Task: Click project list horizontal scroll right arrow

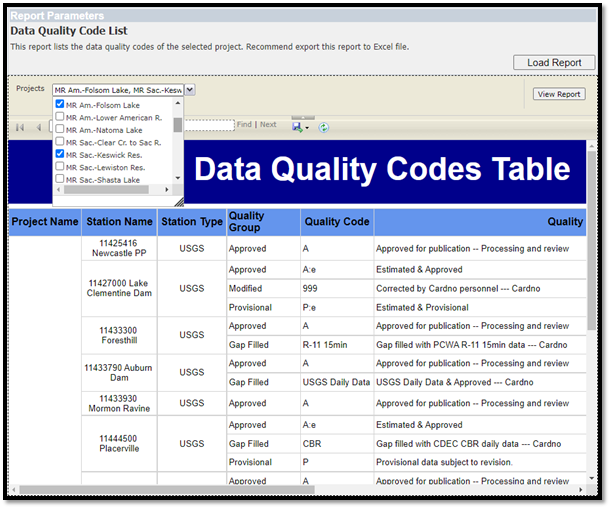Action: point(167,189)
